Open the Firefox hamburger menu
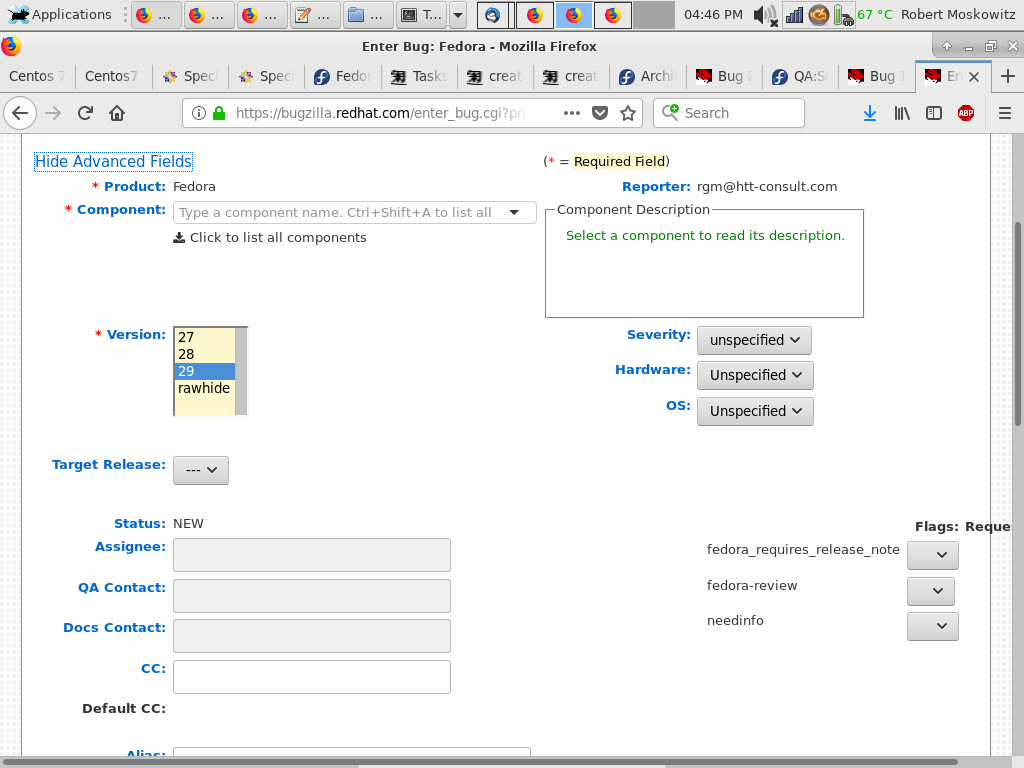 [1004, 113]
